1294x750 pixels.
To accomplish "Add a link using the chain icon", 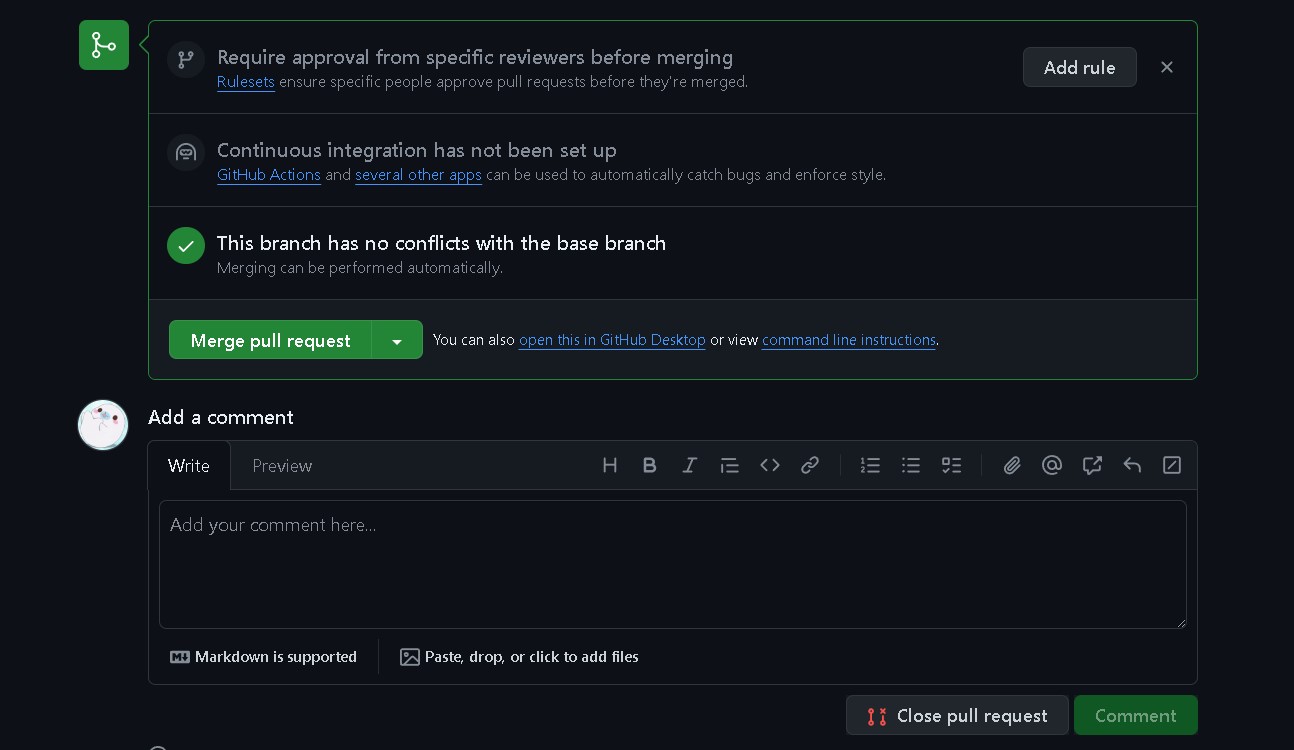I will [810, 465].
